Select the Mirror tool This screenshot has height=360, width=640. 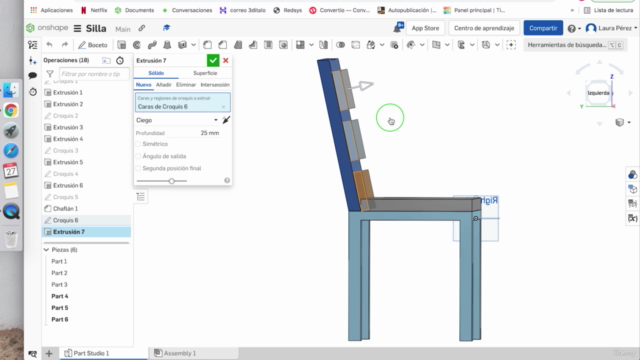(324, 45)
